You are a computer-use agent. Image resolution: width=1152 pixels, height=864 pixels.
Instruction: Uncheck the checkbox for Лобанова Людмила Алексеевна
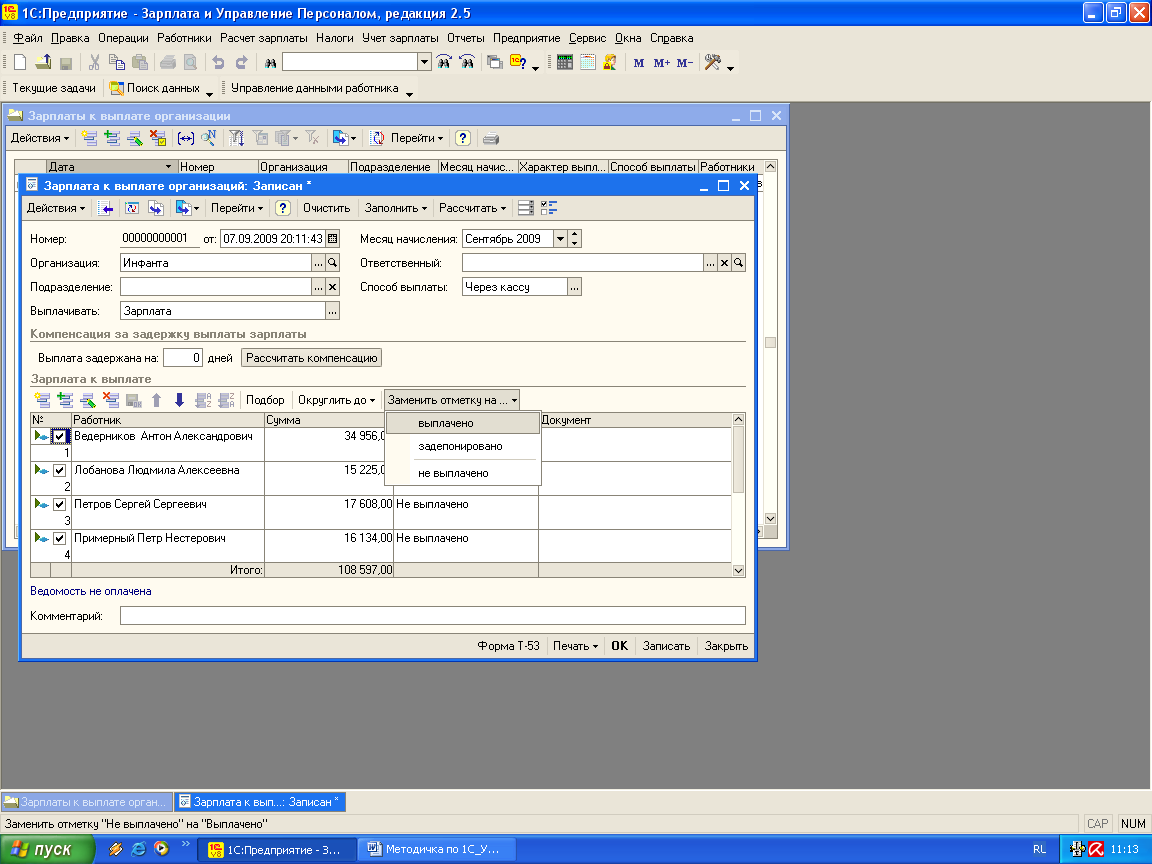(59, 471)
